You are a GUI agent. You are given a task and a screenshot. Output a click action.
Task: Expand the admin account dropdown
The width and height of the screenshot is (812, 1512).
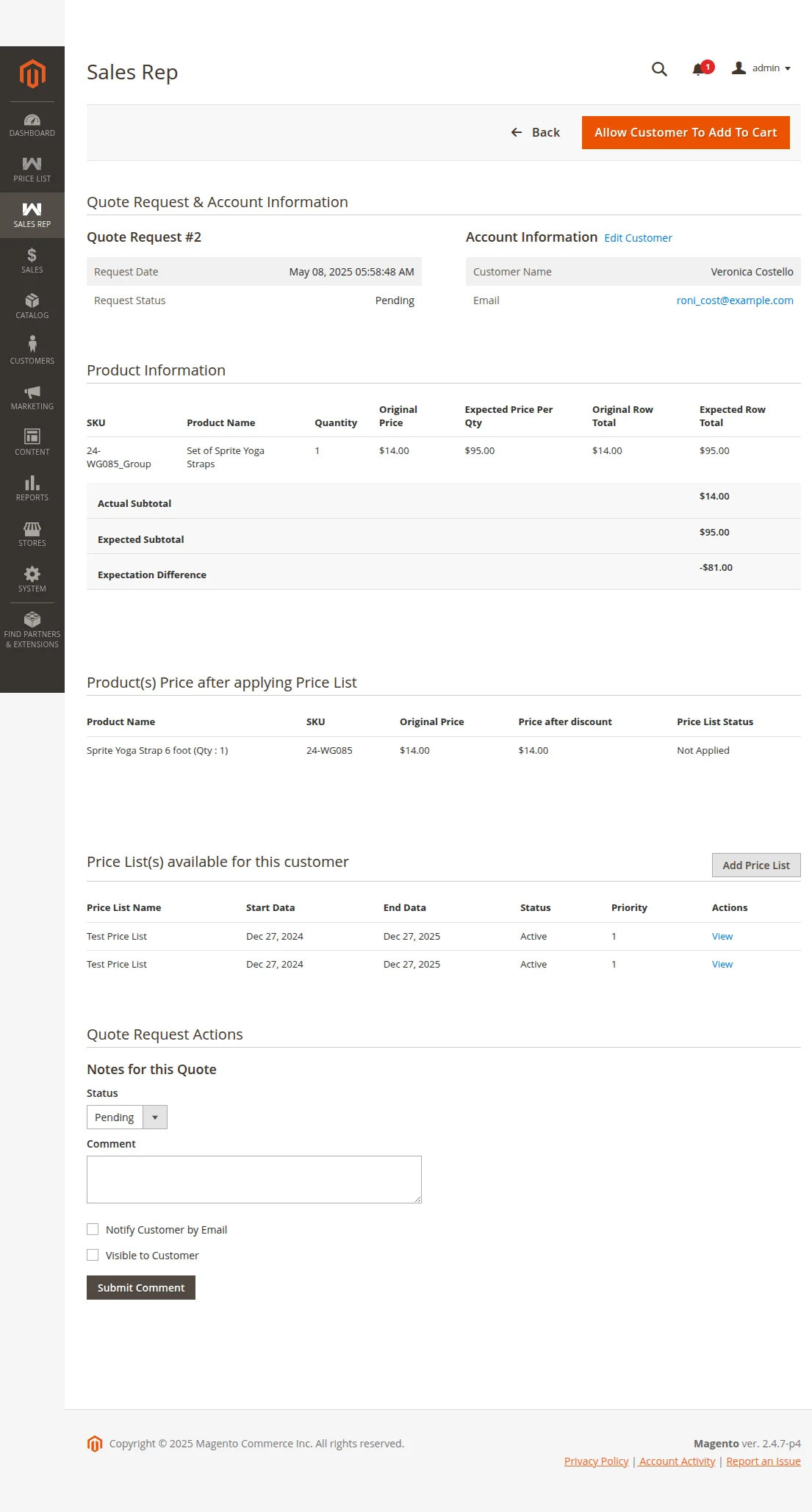[x=762, y=68]
